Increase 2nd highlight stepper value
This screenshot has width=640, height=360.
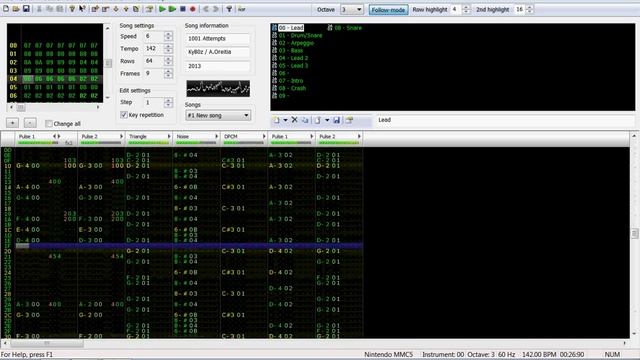coord(529,7)
